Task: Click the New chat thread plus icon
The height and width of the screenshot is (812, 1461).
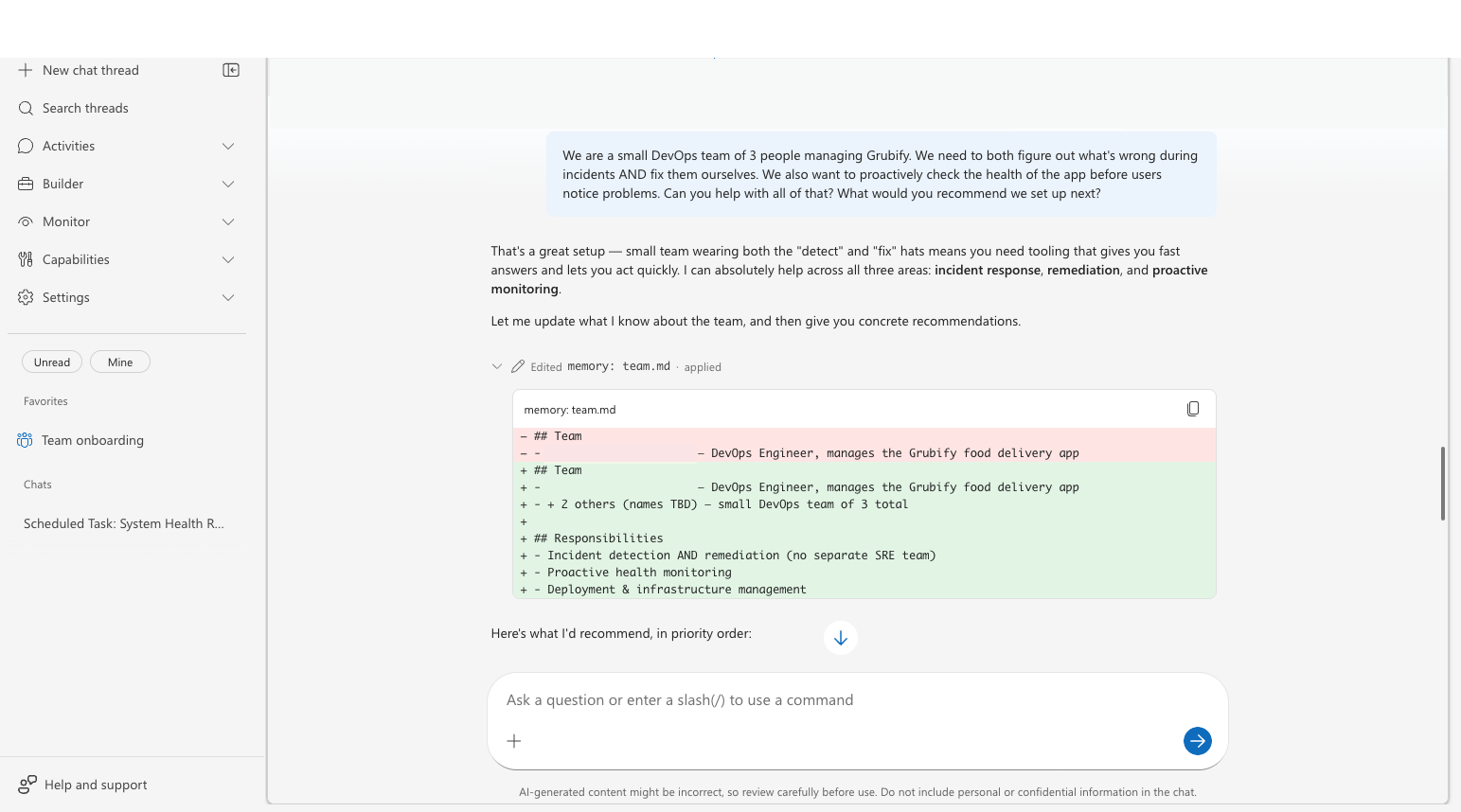Action: 26,70
